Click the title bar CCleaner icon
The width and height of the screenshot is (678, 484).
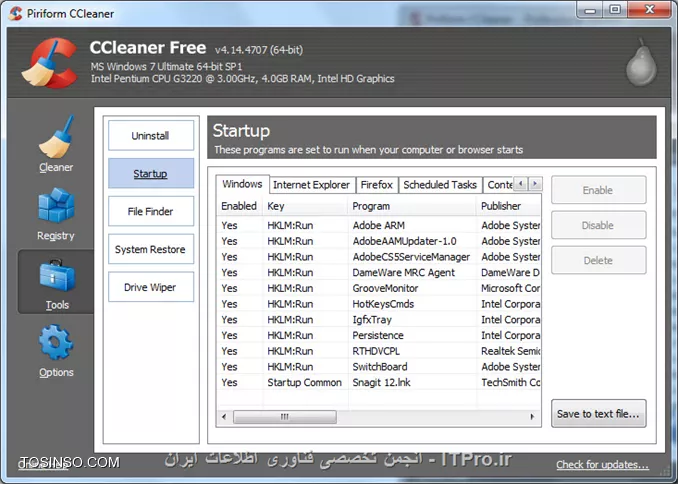(16, 13)
